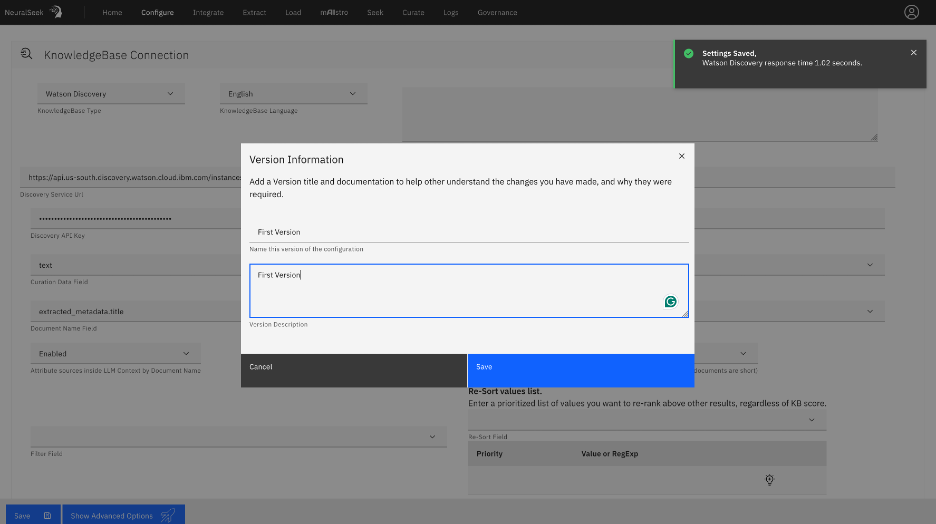Click the green success checkmark icon
Viewport: 936px width, 524px height.
[x=688, y=53]
